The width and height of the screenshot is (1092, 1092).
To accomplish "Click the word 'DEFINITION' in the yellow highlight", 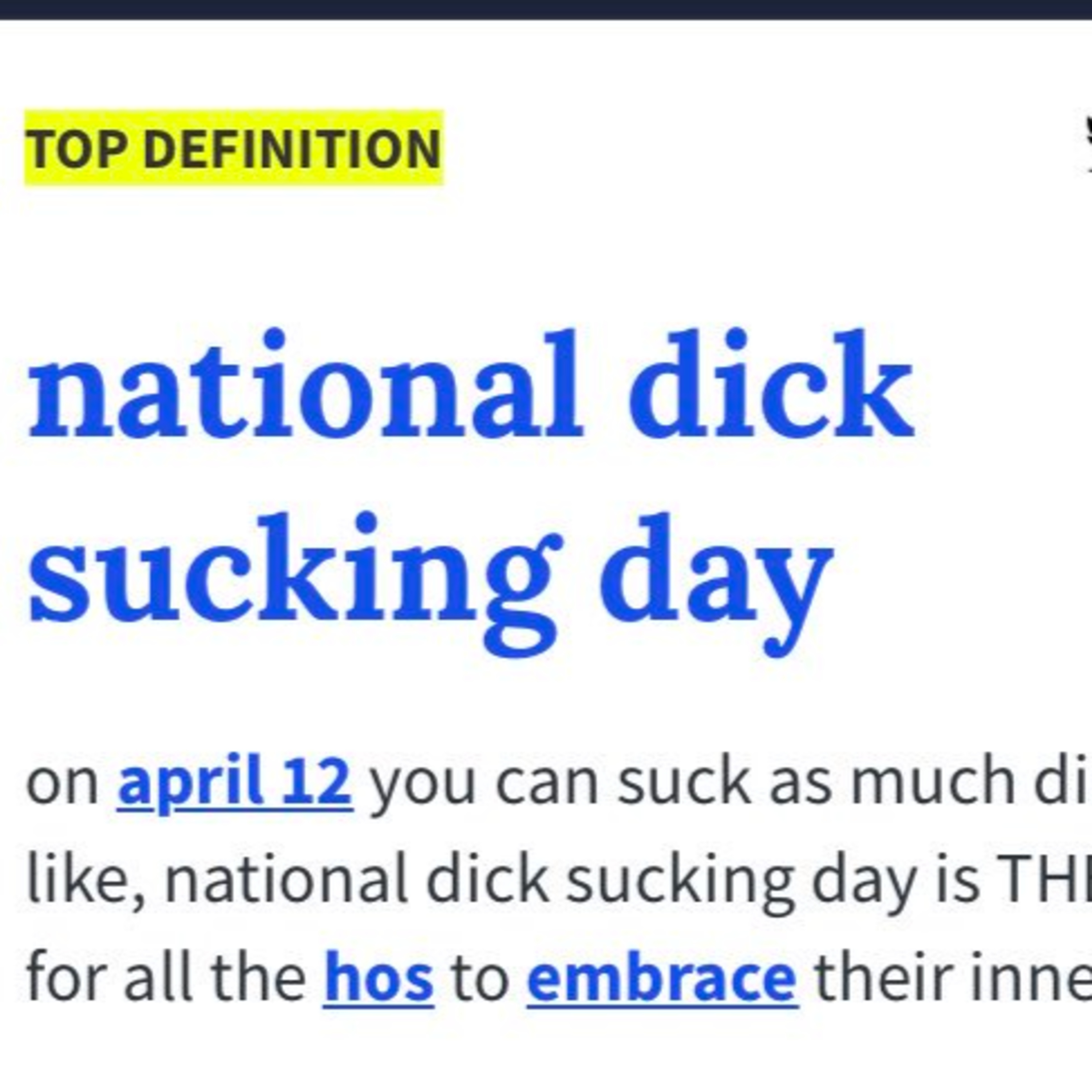I will (x=292, y=148).
